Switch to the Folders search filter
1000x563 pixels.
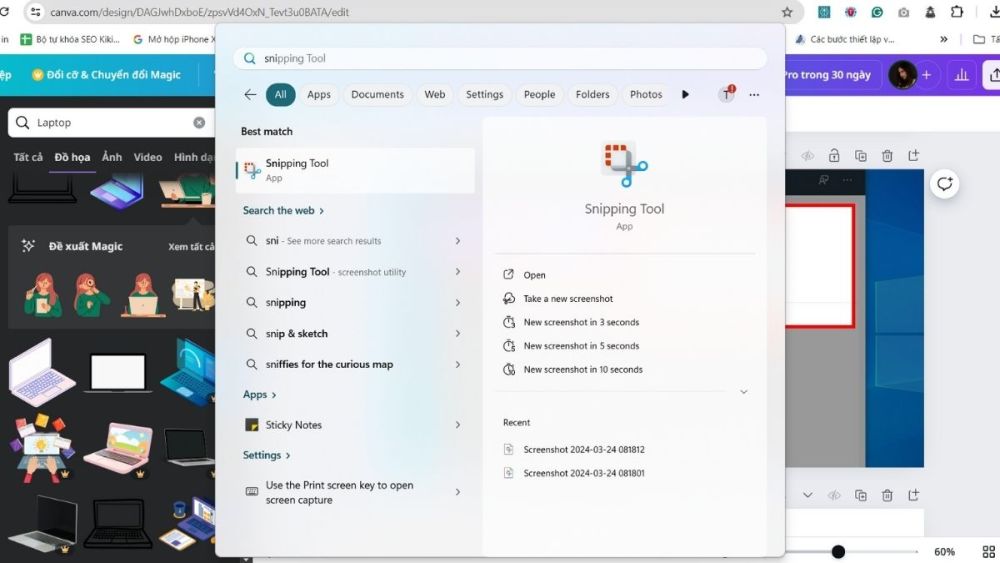click(592, 94)
